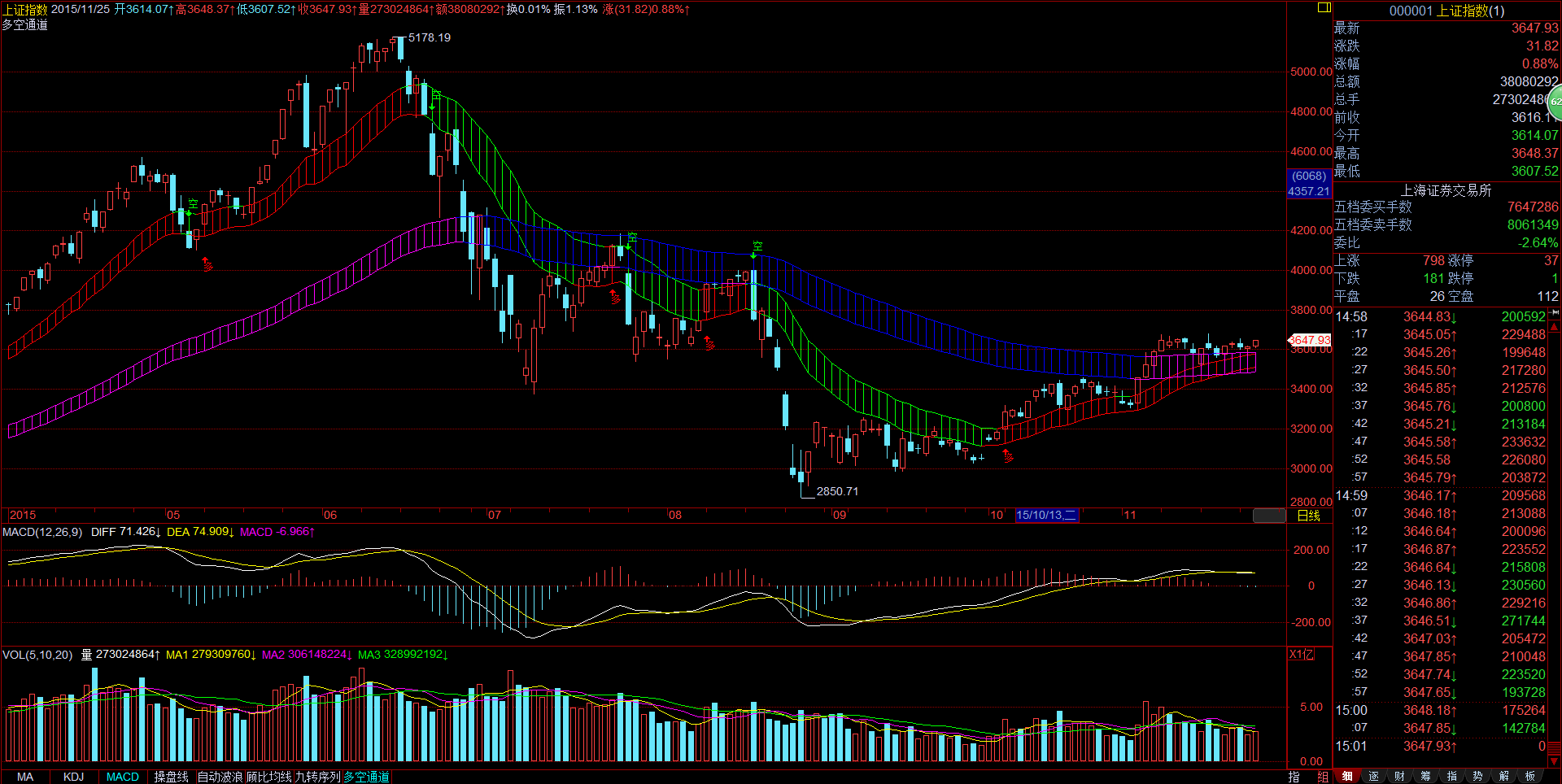Click the green floating ball widget
This screenshot has height=784, width=1562.
click(x=1555, y=102)
